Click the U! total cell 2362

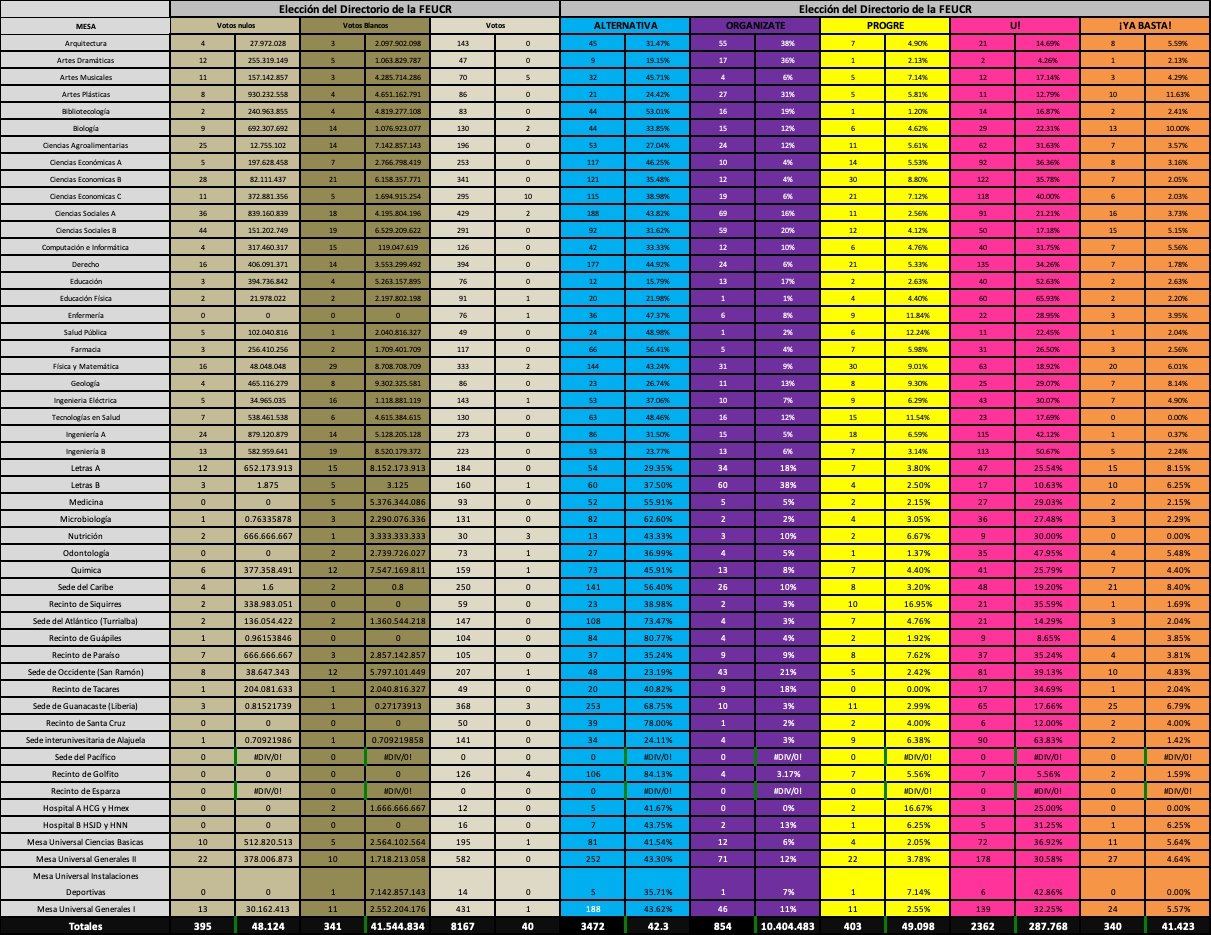coord(983,926)
